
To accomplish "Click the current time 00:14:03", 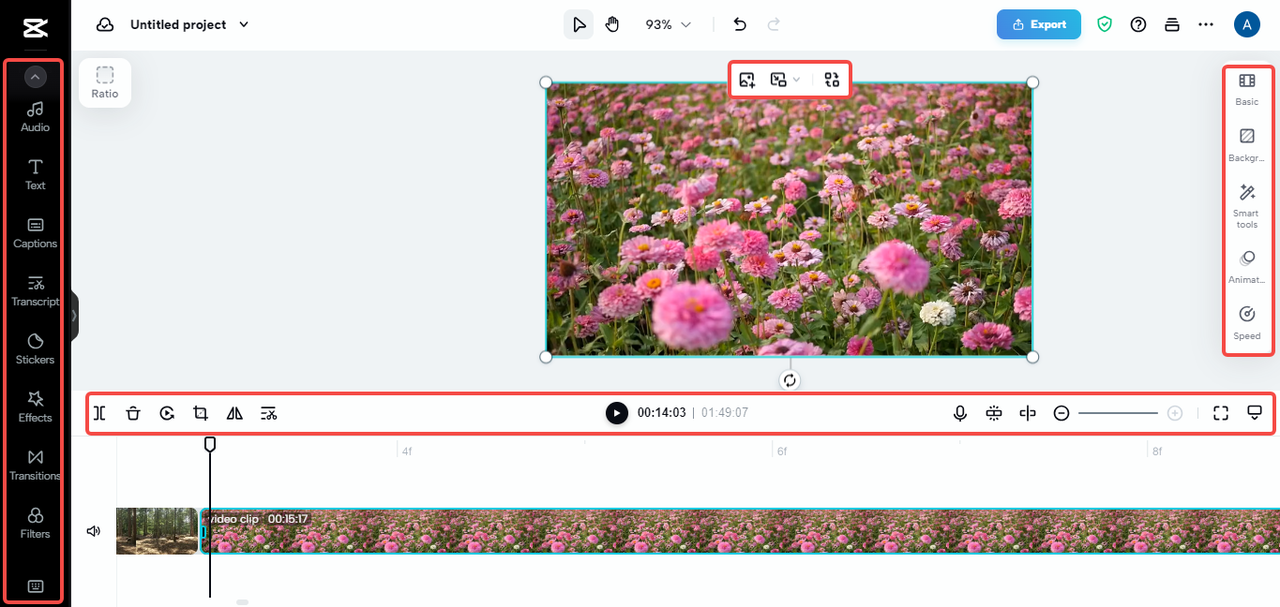I will pos(662,413).
